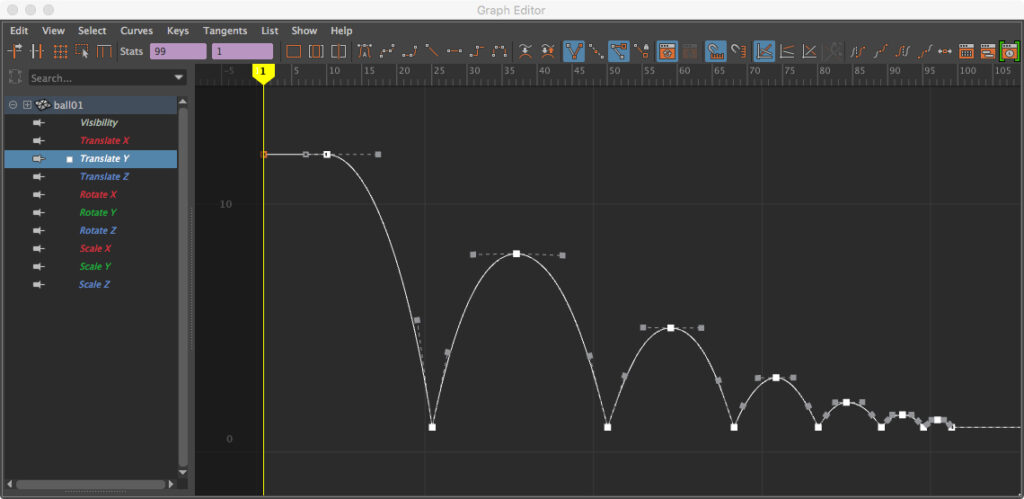1024x499 pixels.
Task: Open the Tangents menu
Action: pos(224,31)
